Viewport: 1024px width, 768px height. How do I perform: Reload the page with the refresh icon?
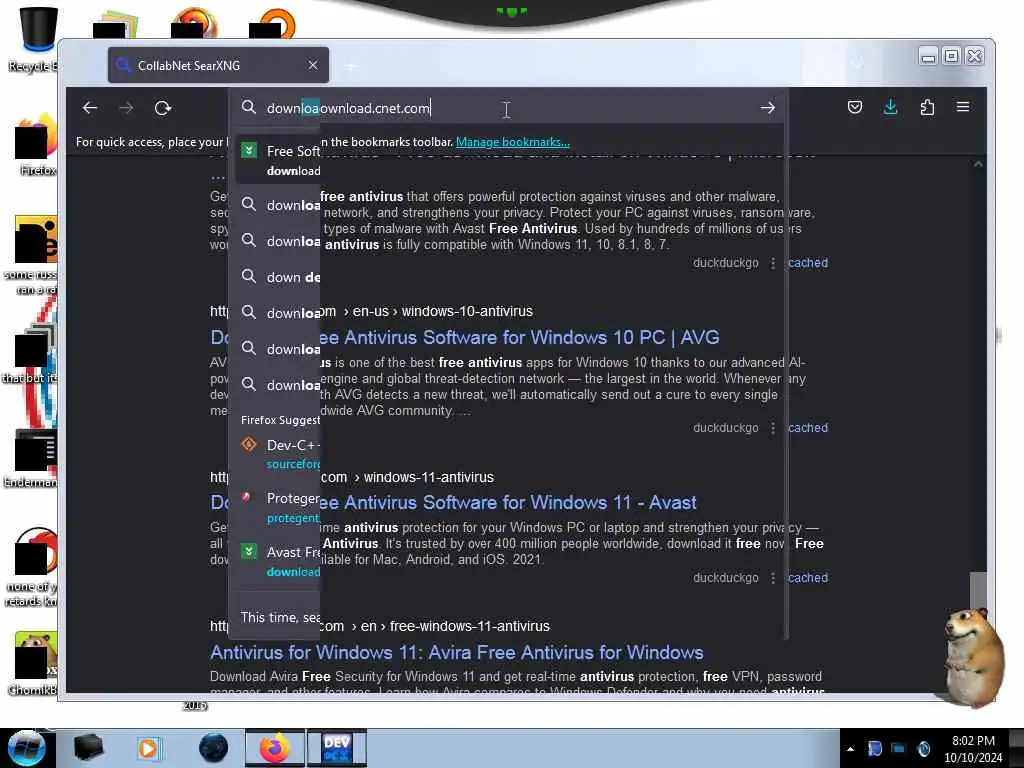[x=163, y=108]
